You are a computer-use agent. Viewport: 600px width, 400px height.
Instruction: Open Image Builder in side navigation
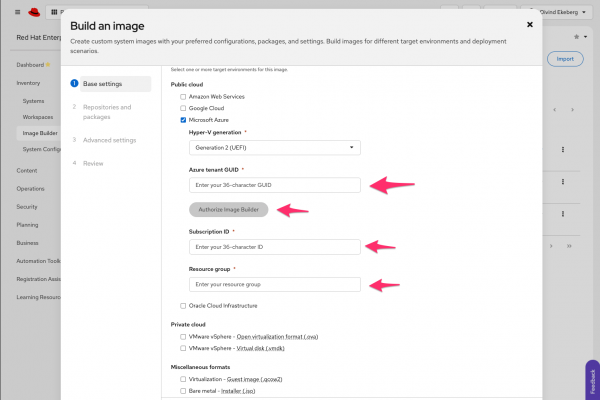(40, 133)
